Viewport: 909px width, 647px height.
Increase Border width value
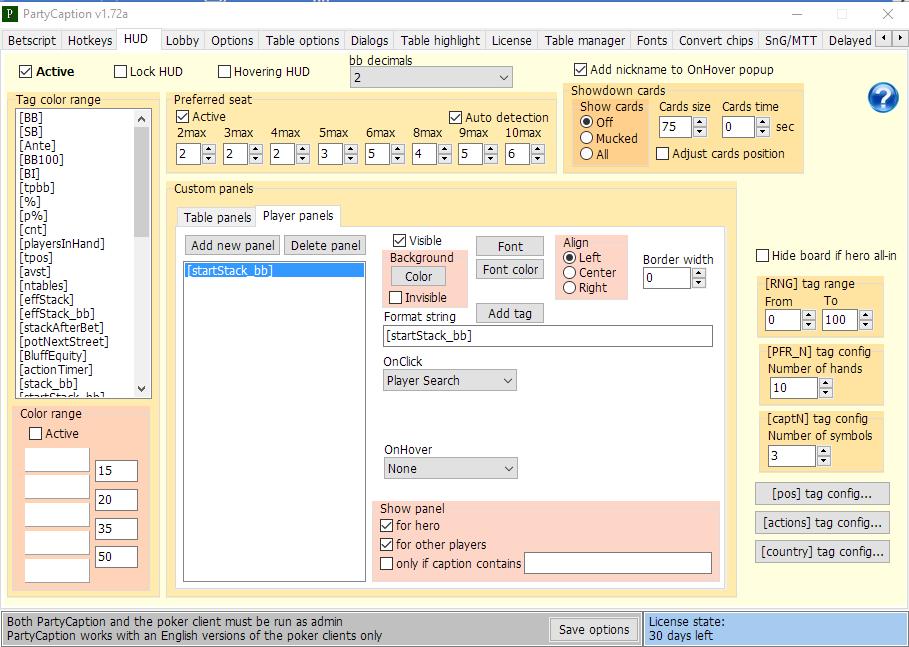click(699, 273)
